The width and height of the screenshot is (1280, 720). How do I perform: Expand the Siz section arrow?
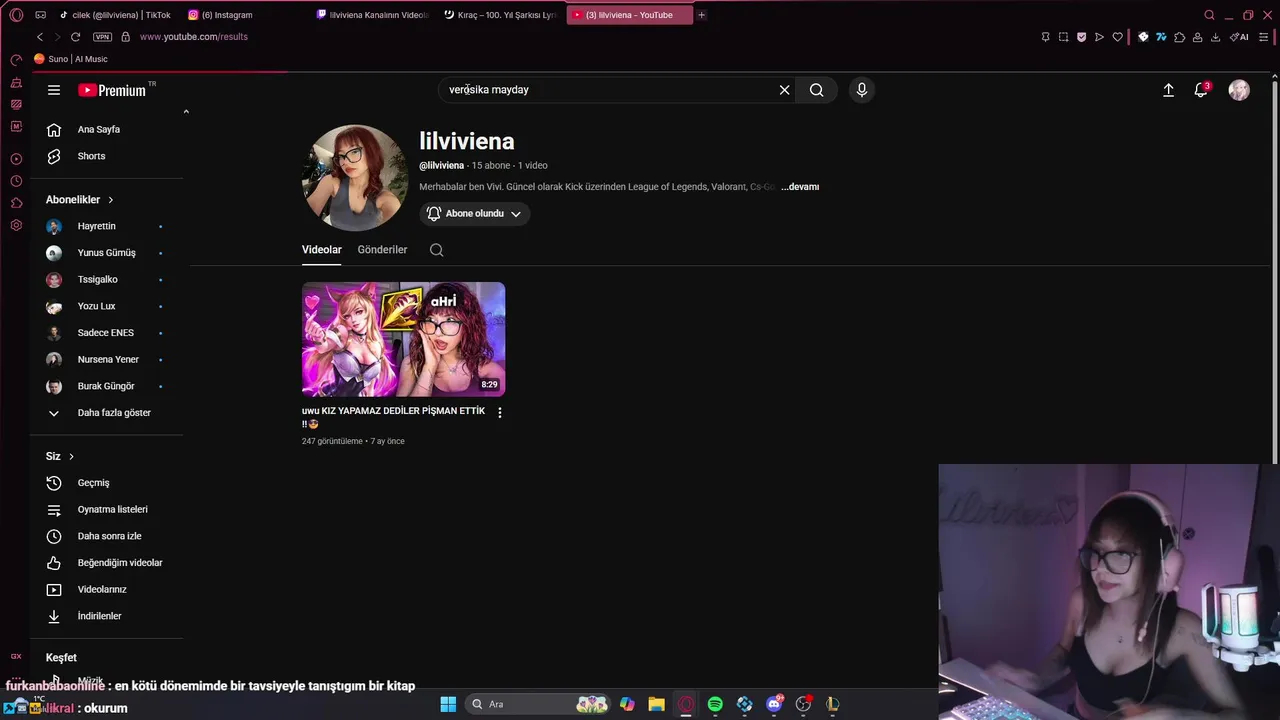pyautogui.click(x=71, y=457)
